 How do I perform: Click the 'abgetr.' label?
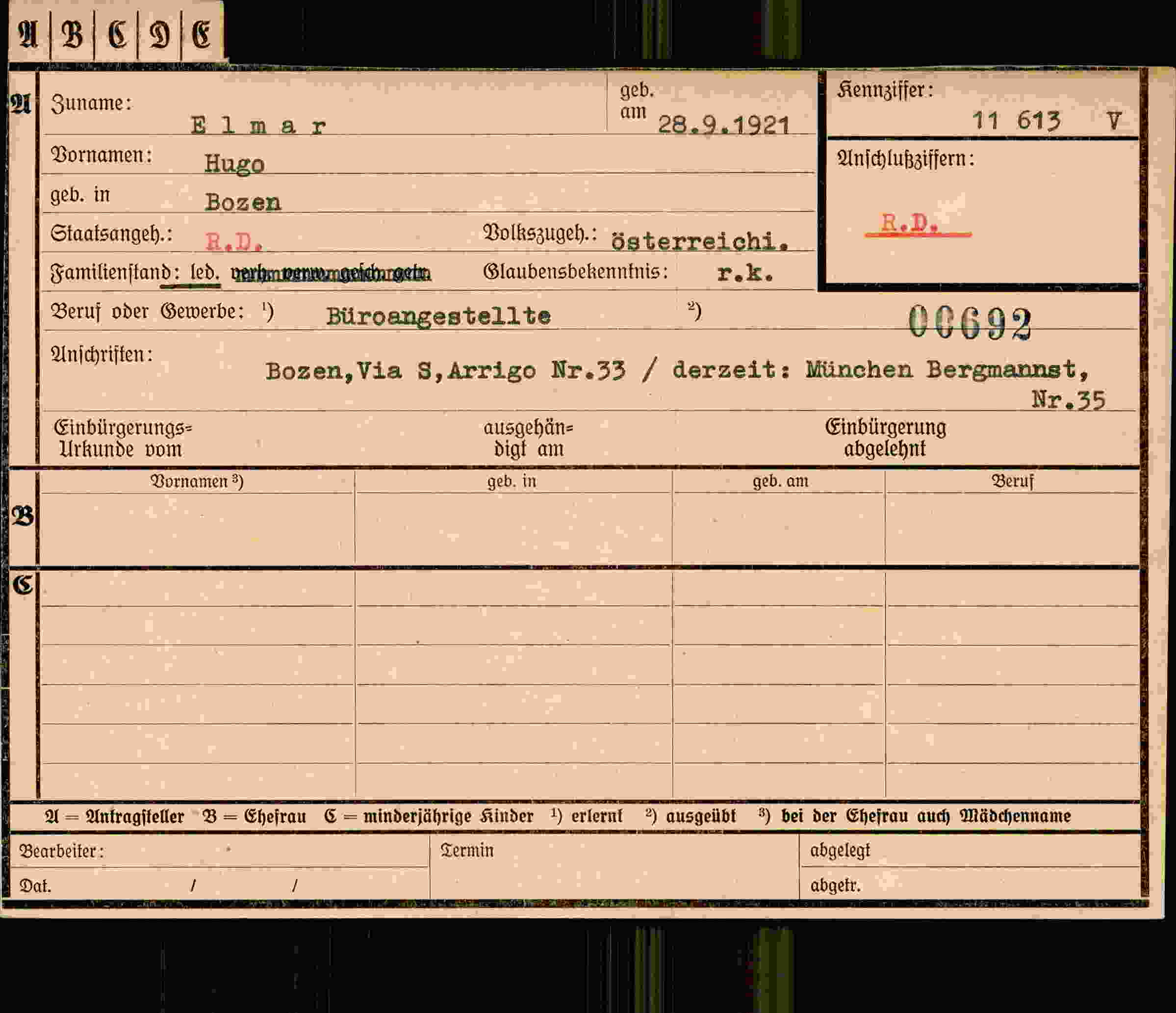pos(835,886)
